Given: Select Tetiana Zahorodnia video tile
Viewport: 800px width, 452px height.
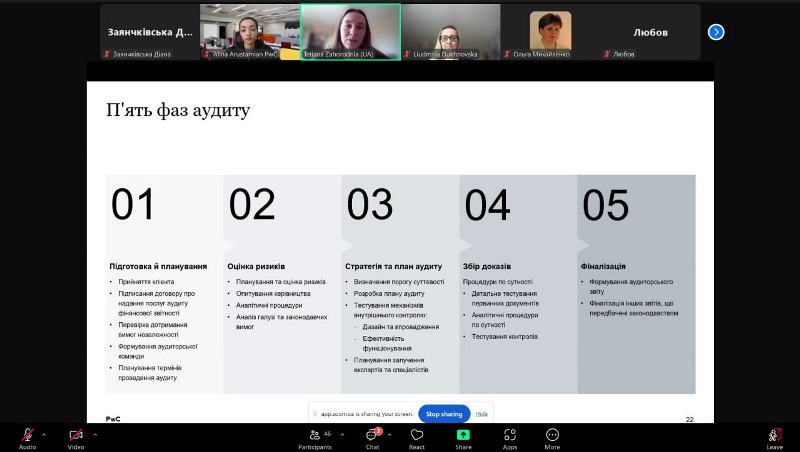Looking at the screenshot, I should 351,32.
